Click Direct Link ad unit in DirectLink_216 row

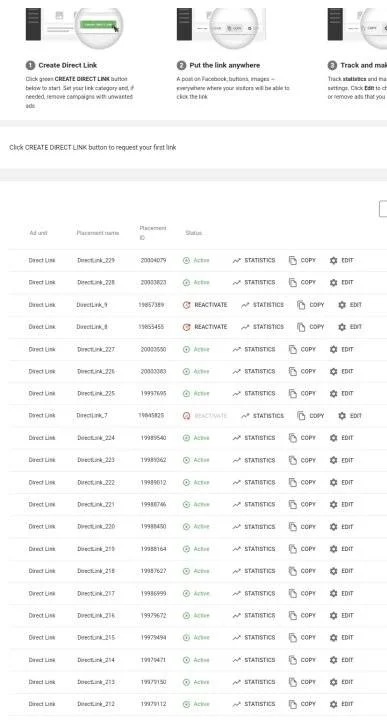click(42, 616)
